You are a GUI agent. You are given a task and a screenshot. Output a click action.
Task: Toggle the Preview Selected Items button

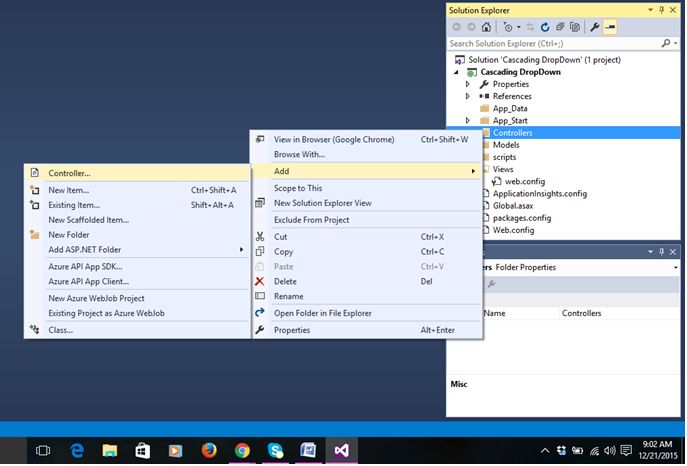tap(610, 27)
